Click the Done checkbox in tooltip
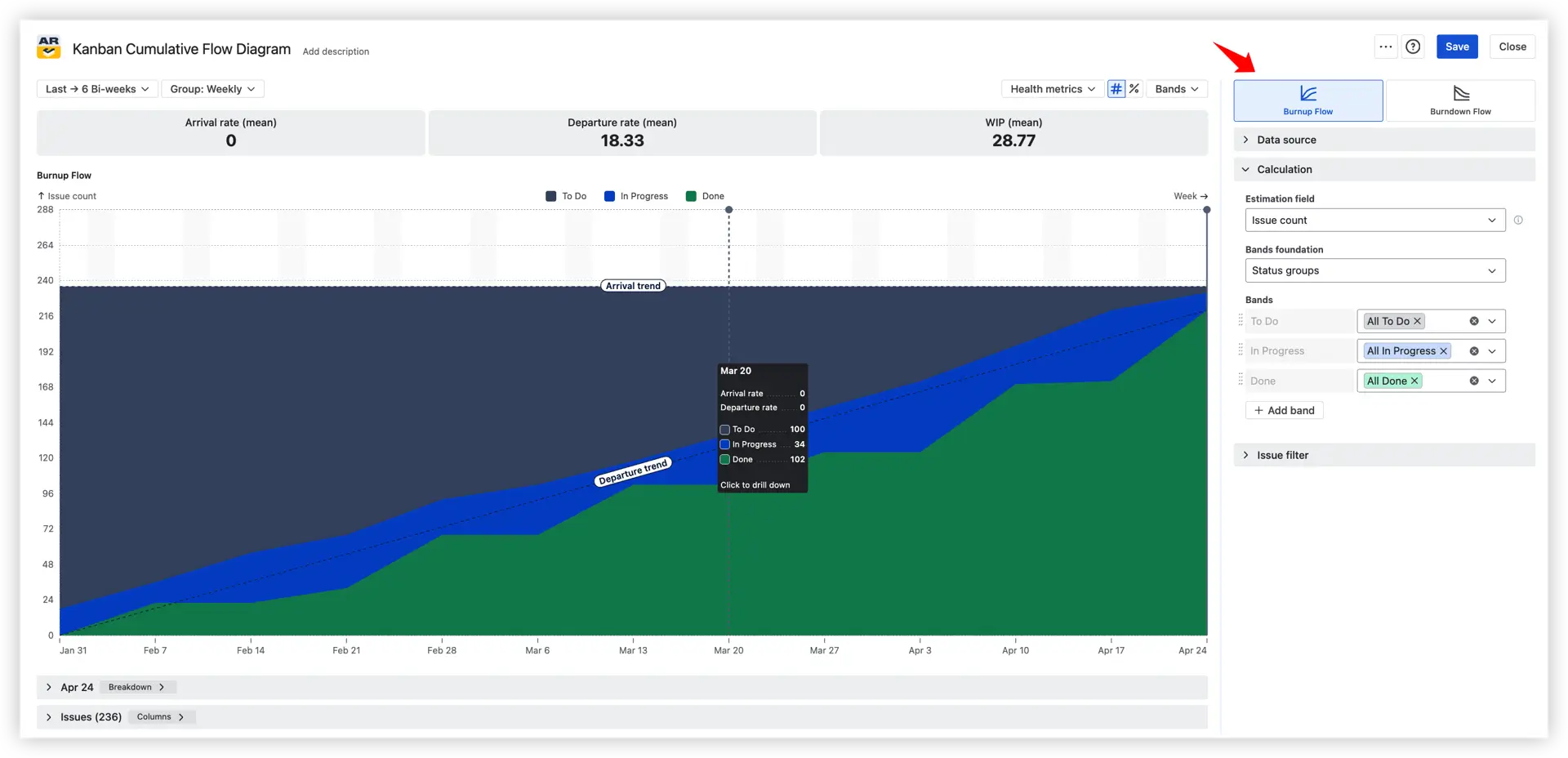The height and width of the screenshot is (758, 1568). click(x=724, y=460)
